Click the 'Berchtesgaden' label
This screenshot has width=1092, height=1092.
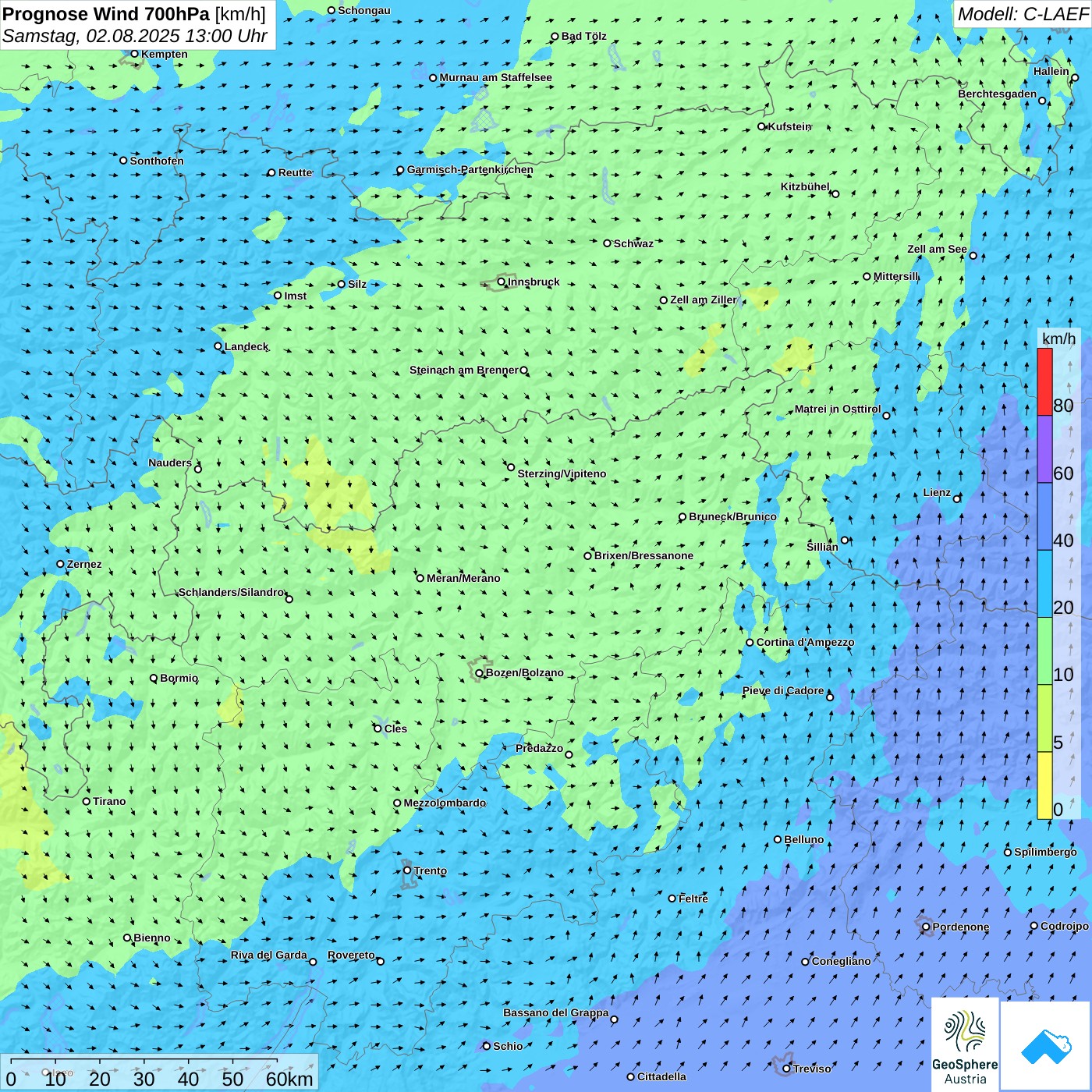point(998,94)
